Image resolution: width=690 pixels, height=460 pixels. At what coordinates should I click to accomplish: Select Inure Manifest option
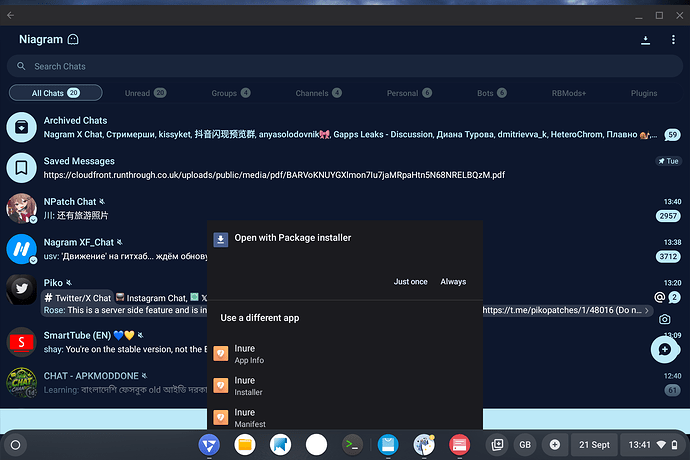tap(345, 417)
